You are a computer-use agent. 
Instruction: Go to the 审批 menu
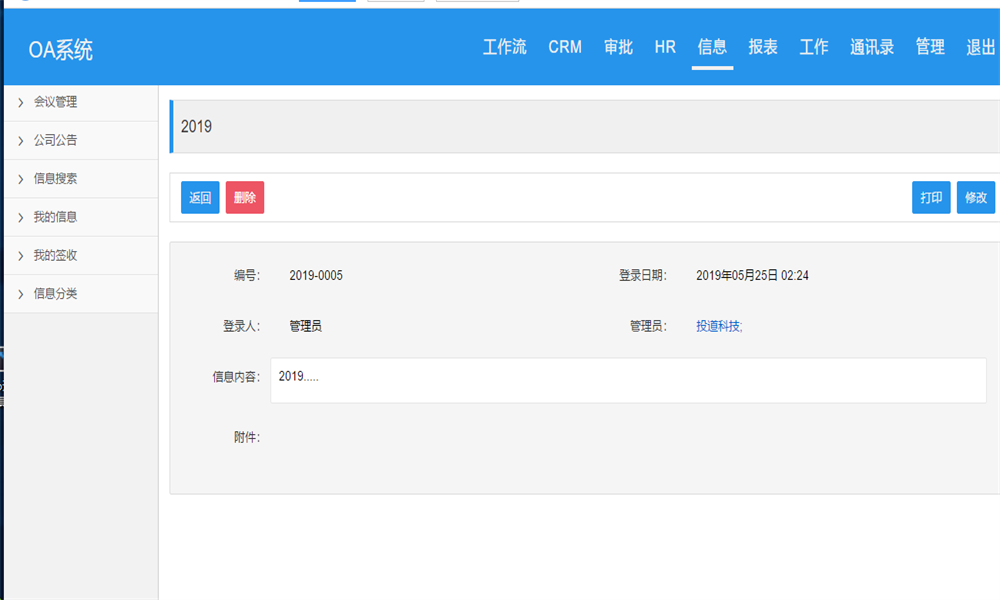point(618,47)
